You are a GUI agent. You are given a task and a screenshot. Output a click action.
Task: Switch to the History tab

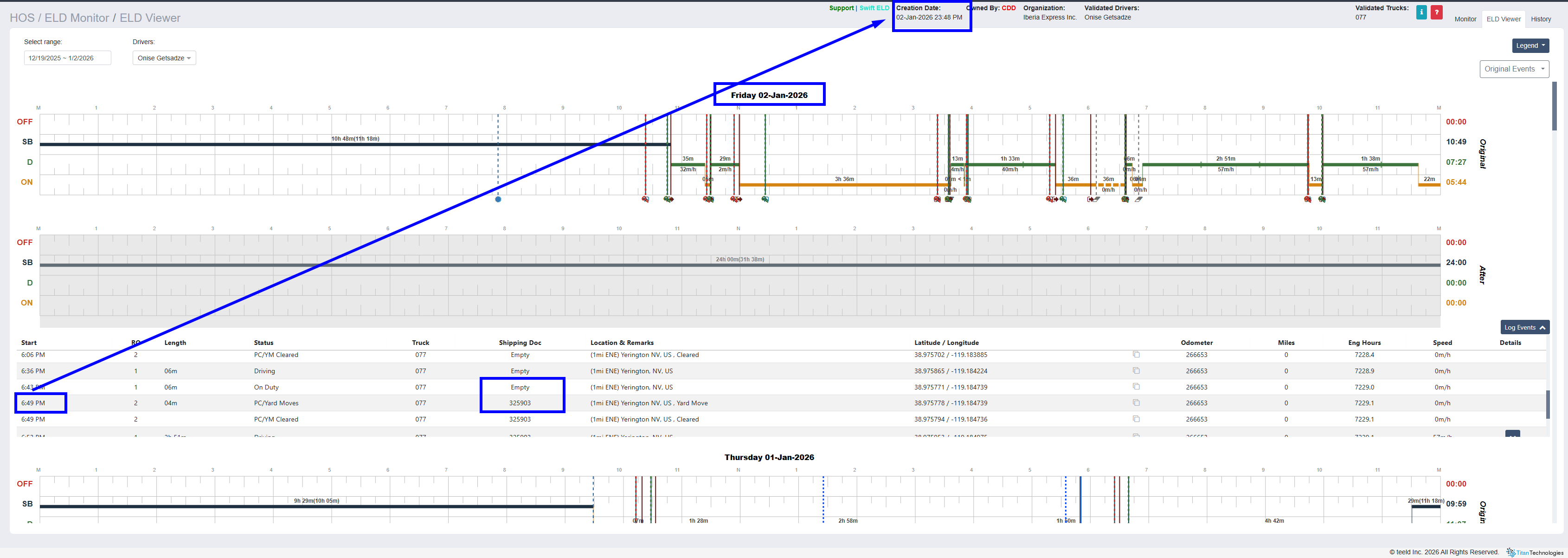tap(1541, 19)
